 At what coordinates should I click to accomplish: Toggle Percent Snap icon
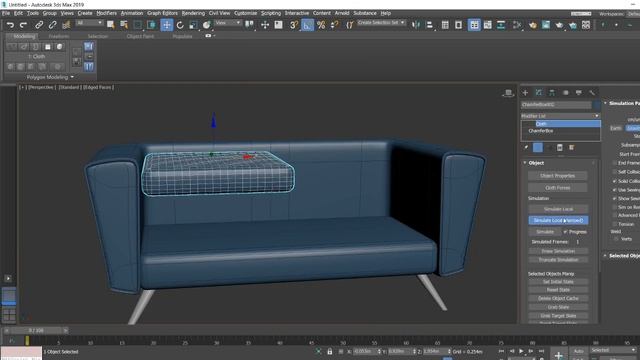pos(321,25)
